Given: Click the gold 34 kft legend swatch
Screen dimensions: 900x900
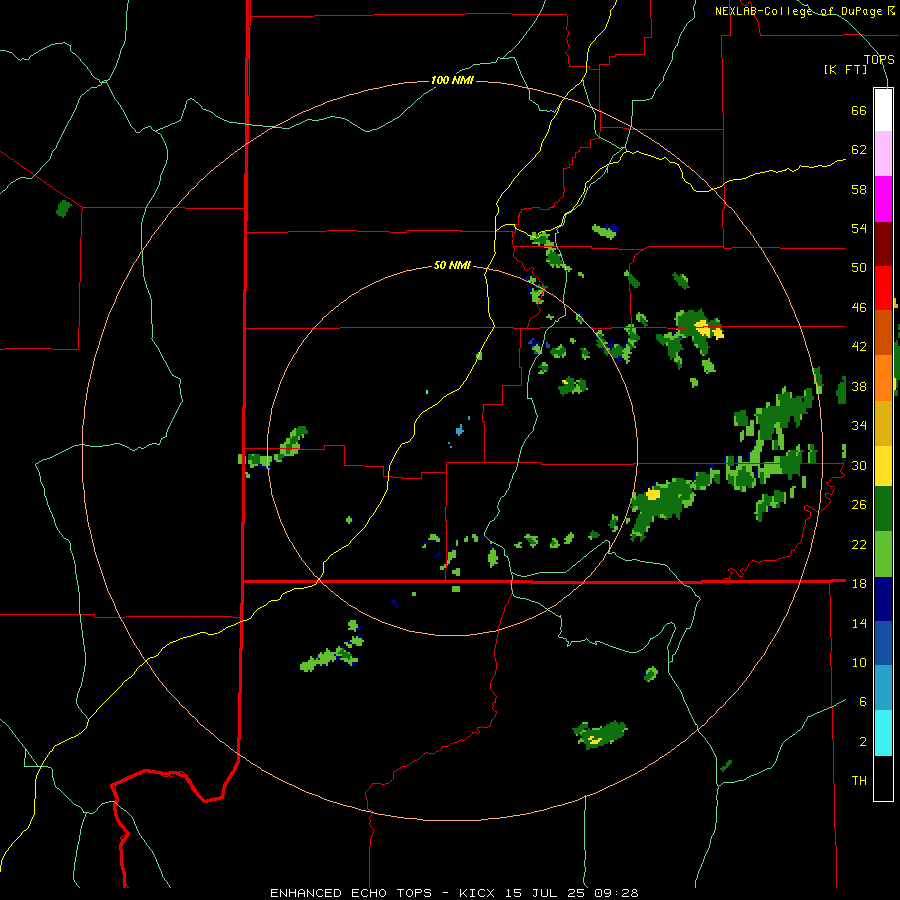Looking at the screenshot, I should coord(883,423).
